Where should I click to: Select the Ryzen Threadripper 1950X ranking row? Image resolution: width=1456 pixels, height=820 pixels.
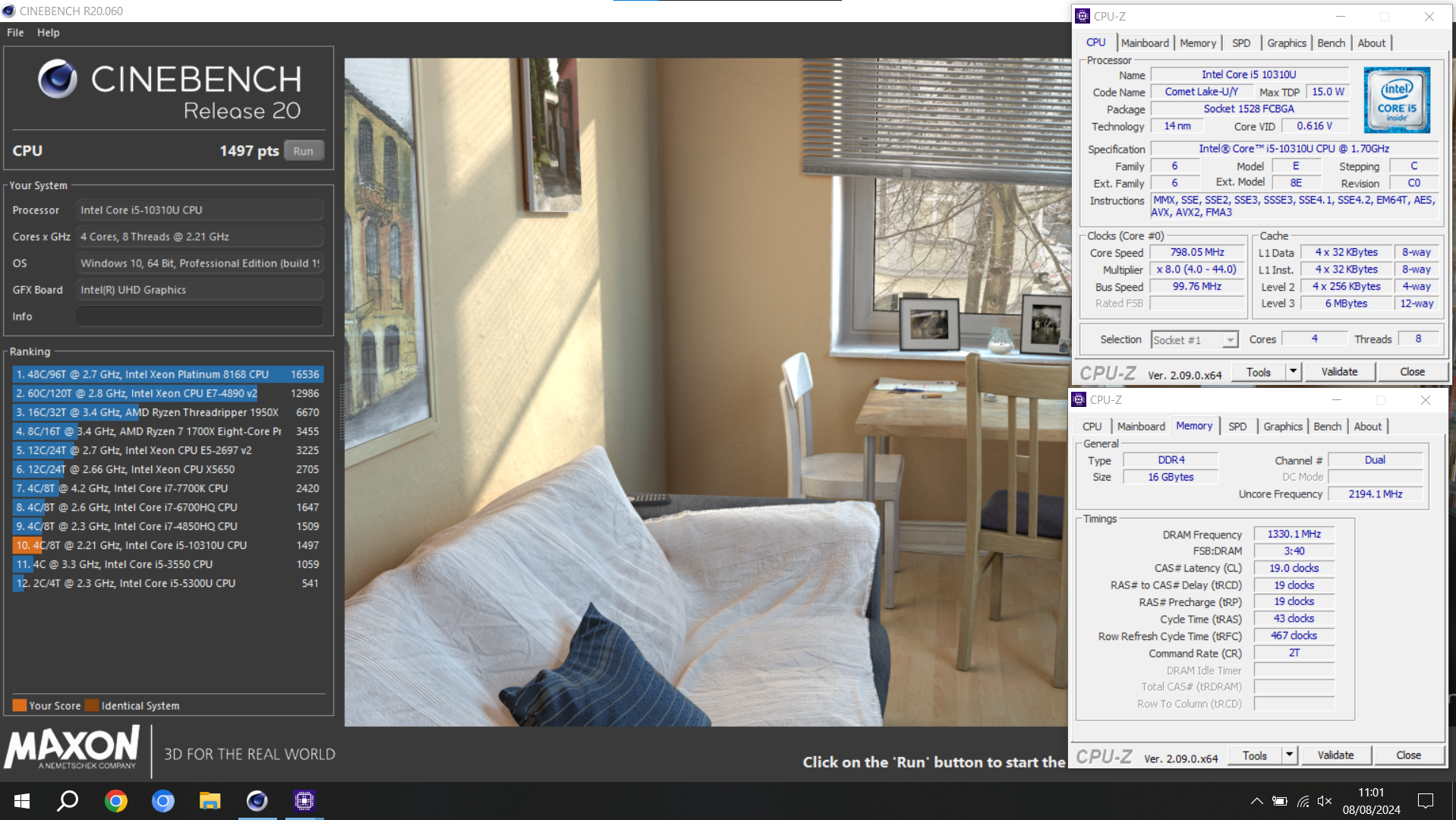click(169, 412)
